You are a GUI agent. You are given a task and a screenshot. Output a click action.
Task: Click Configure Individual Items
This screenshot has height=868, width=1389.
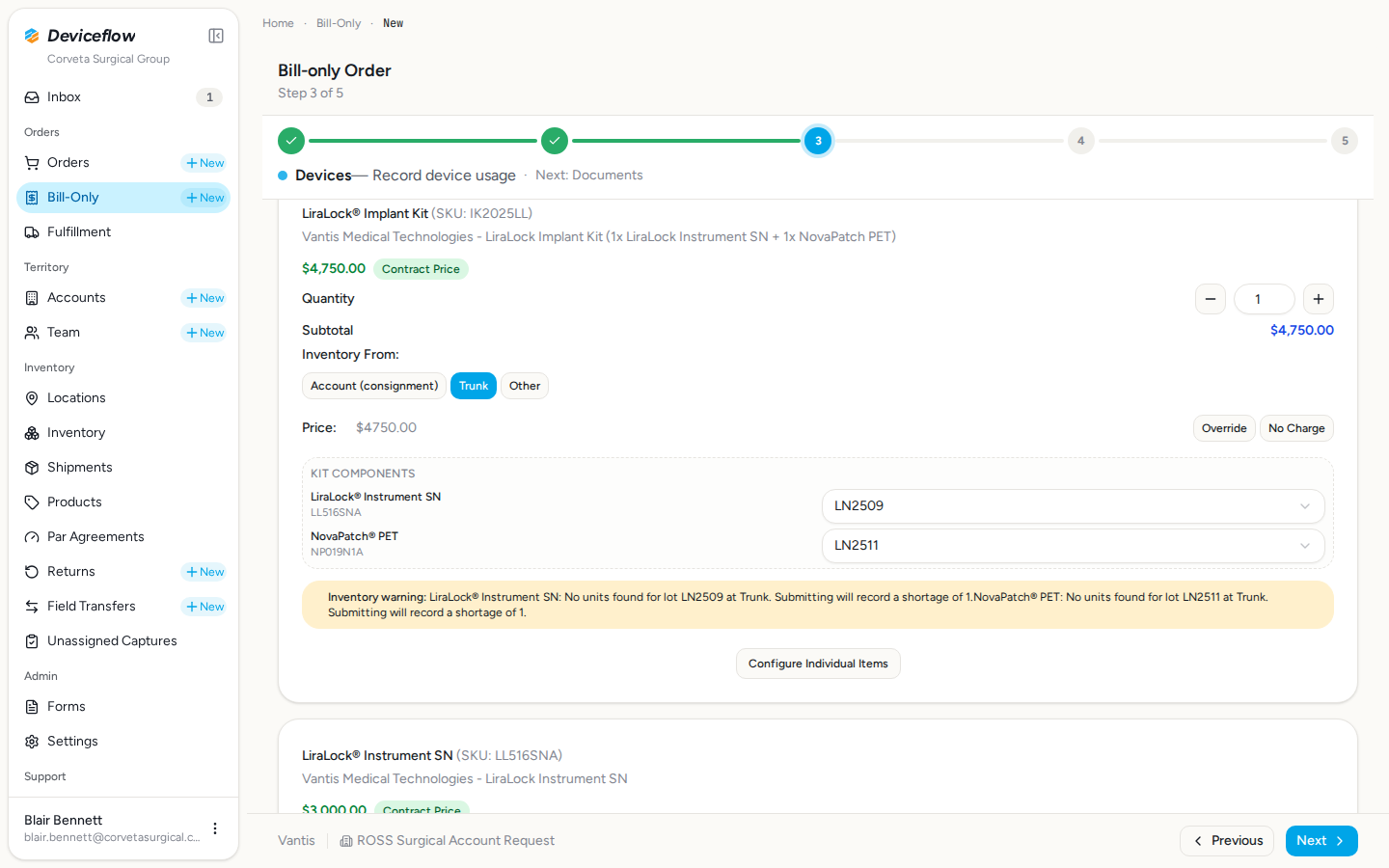pyautogui.click(x=818, y=664)
